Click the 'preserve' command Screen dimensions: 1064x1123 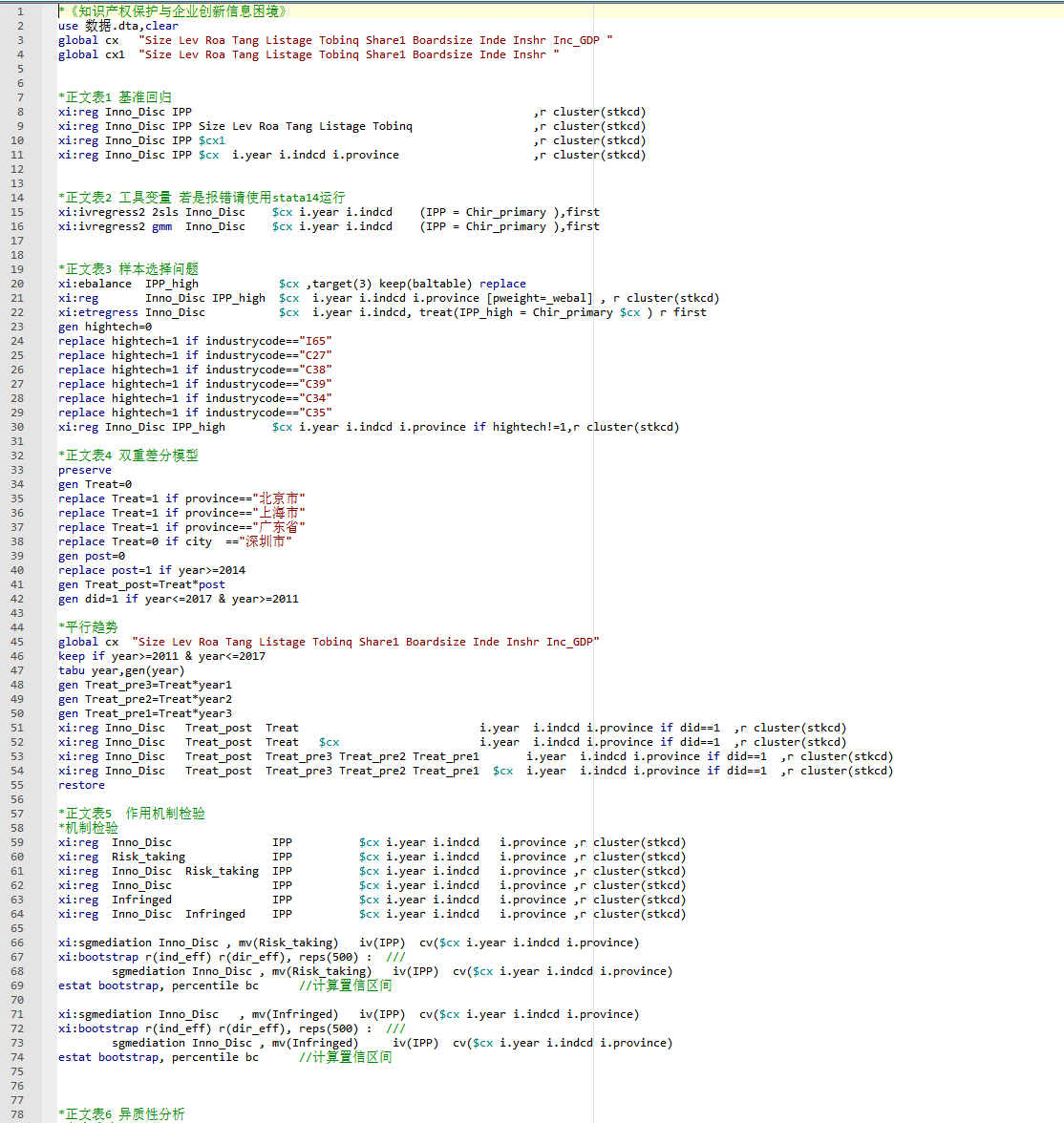(84, 470)
